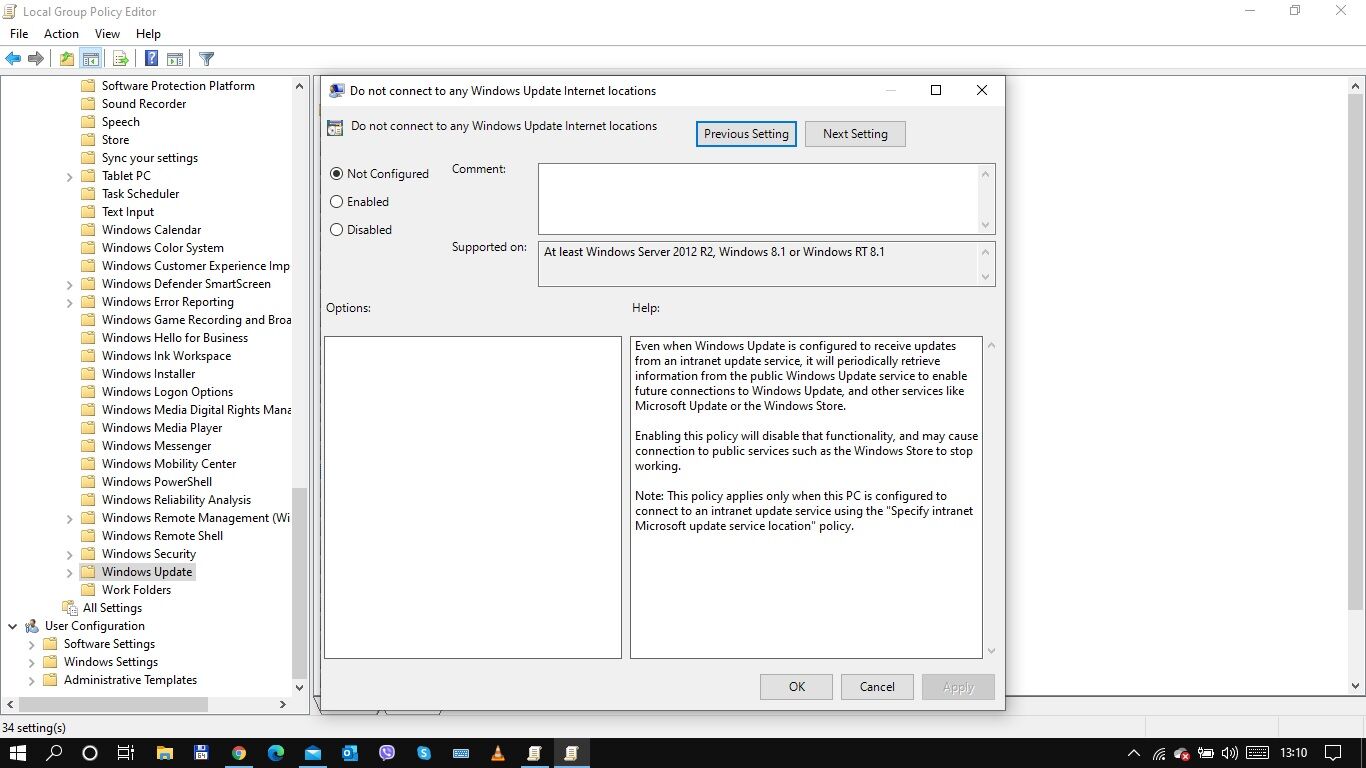Open the Windows Start menu
Screen dimensions: 1366x768
point(18,753)
